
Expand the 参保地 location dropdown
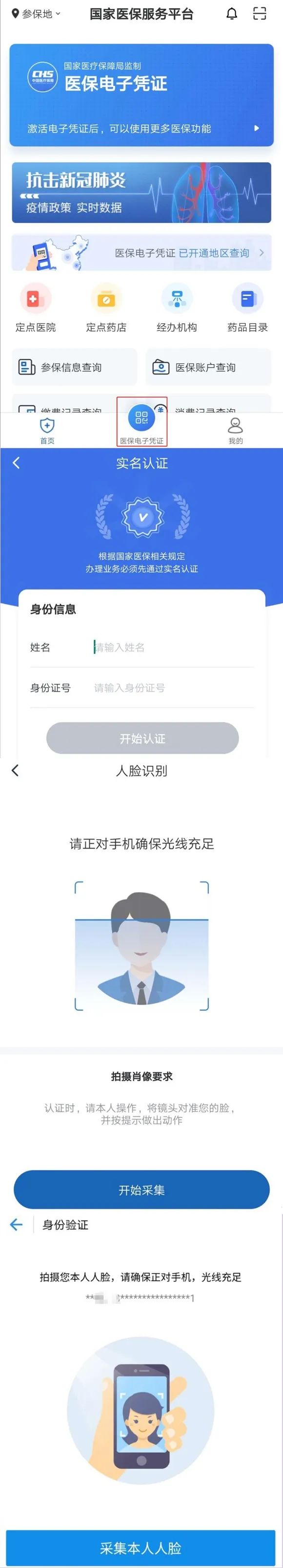click(37, 14)
